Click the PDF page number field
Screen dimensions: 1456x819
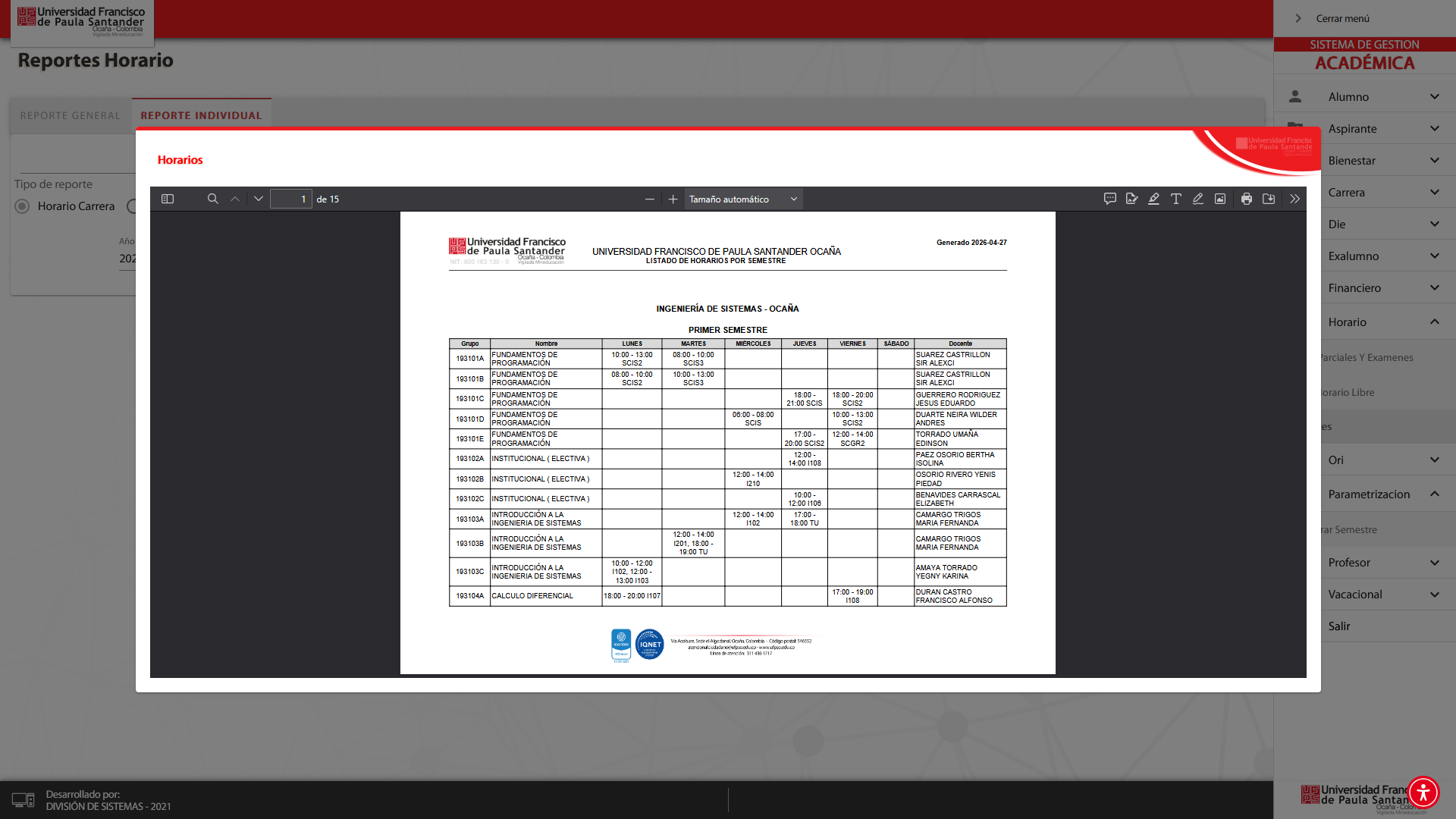(291, 199)
